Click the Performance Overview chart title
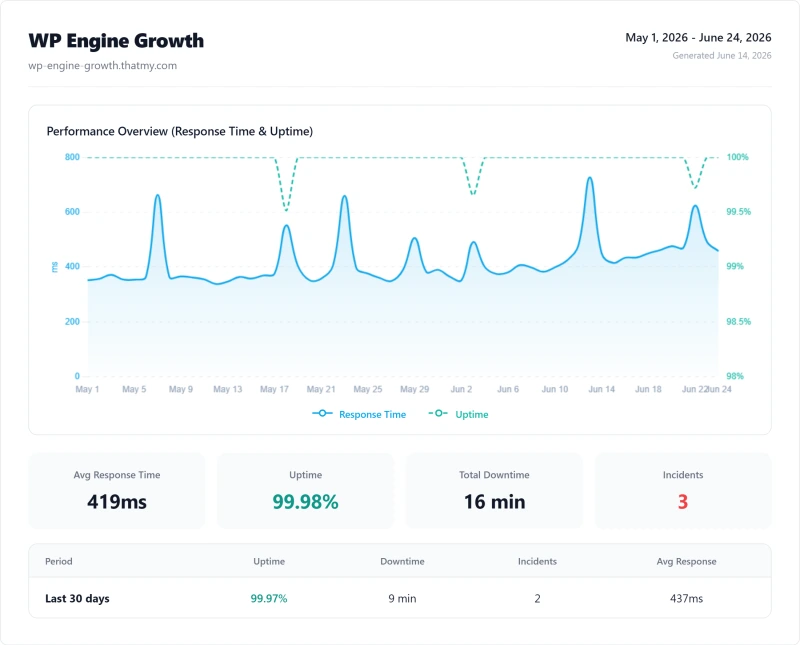 point(180,132)
